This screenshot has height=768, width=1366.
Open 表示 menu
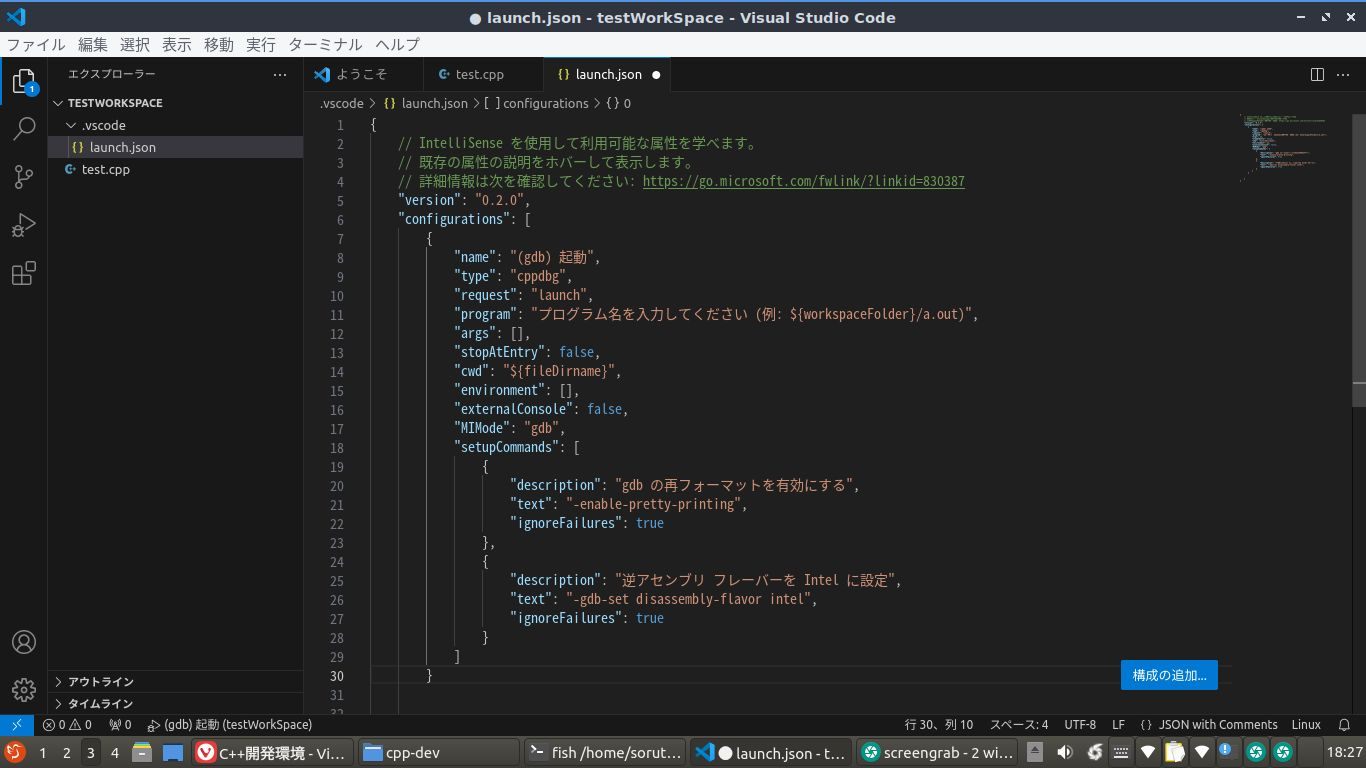[176, 45]
